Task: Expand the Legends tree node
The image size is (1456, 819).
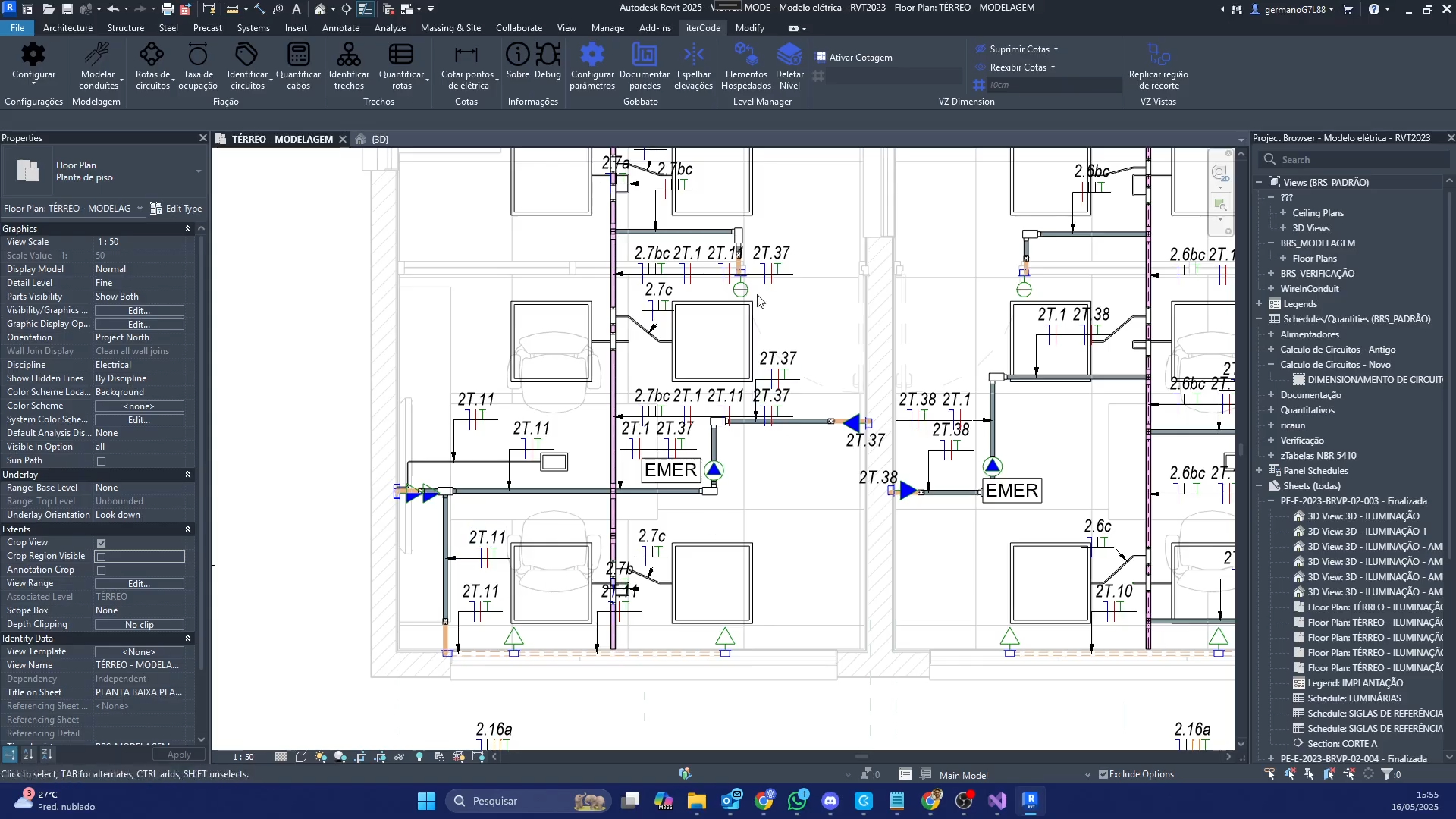Action: (x=1260, y=304)
